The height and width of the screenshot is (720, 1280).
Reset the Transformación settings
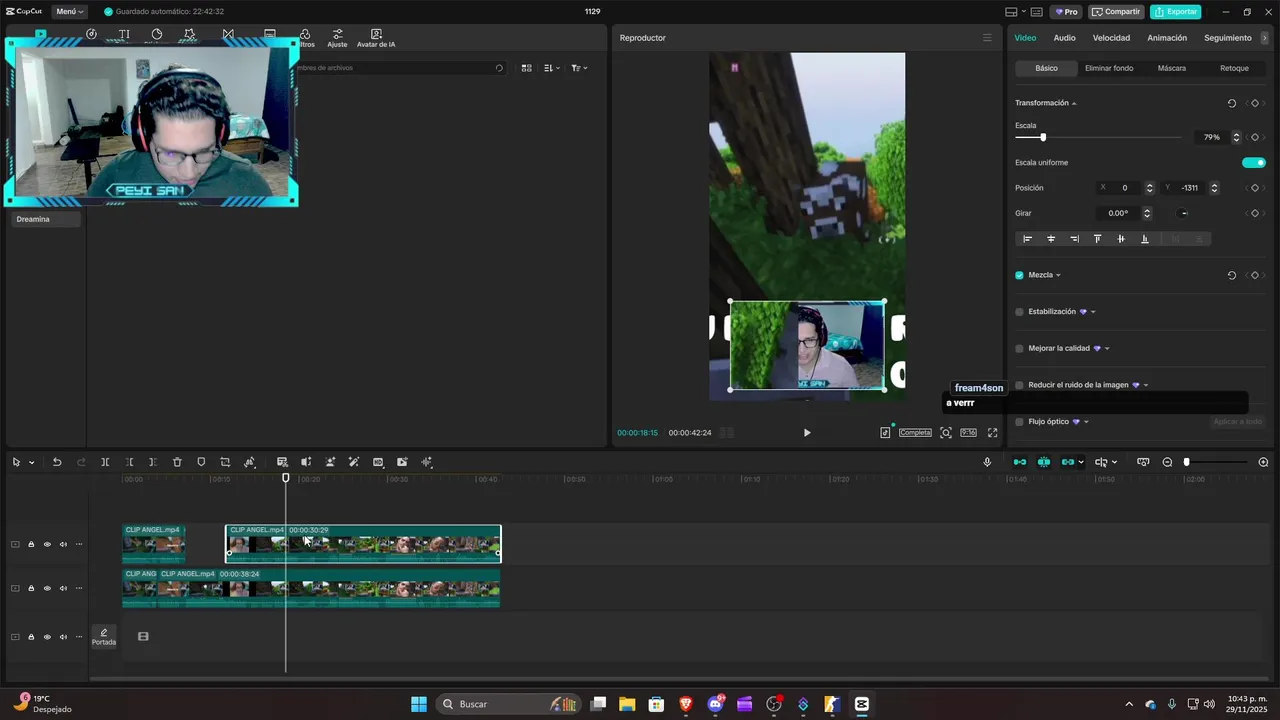tap(1231, 103)
